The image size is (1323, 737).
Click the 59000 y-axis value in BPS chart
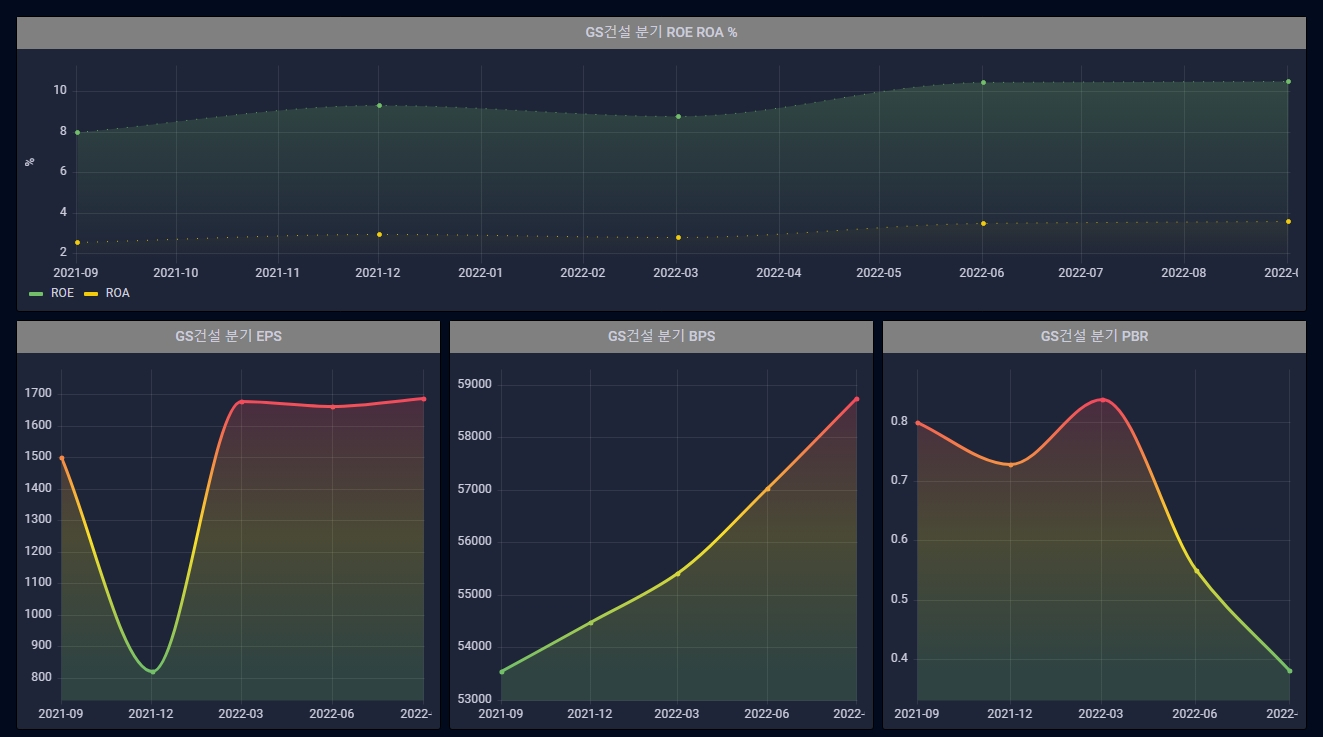click(474, 385)
